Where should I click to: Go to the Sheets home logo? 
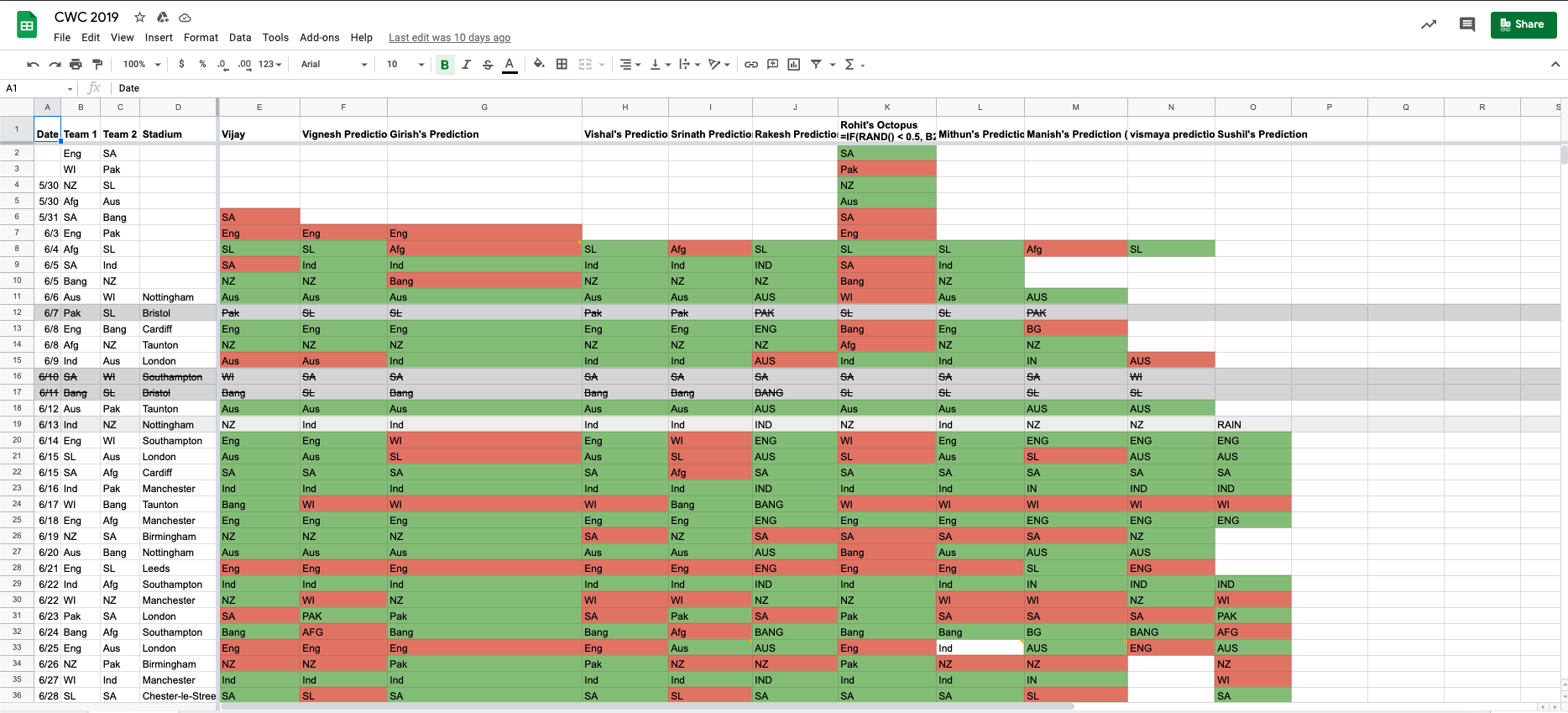point(27,25)
